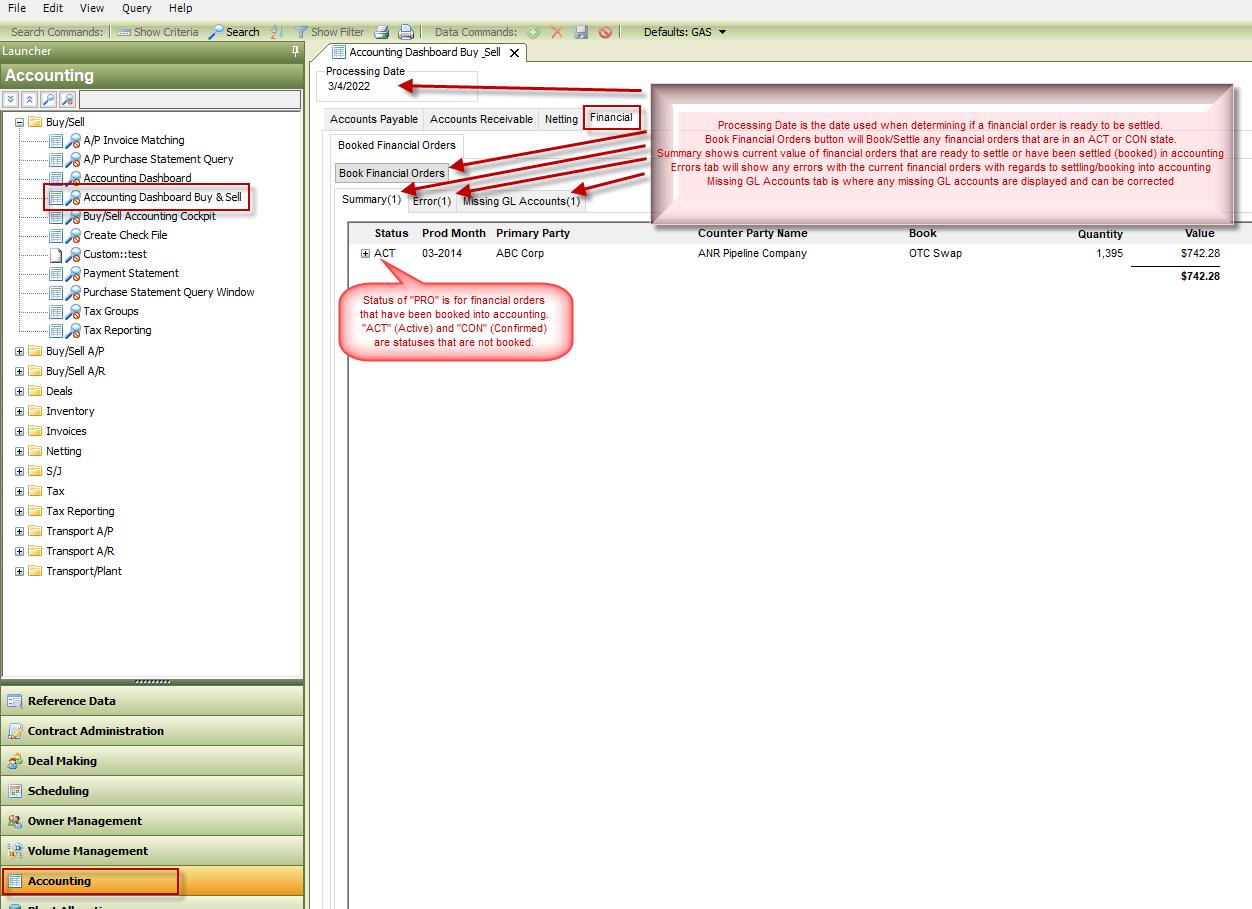Viewport: 1252px width, 909px height.
Task: Click the printer icon in the toolbar
Action: [x=406, y=32]
